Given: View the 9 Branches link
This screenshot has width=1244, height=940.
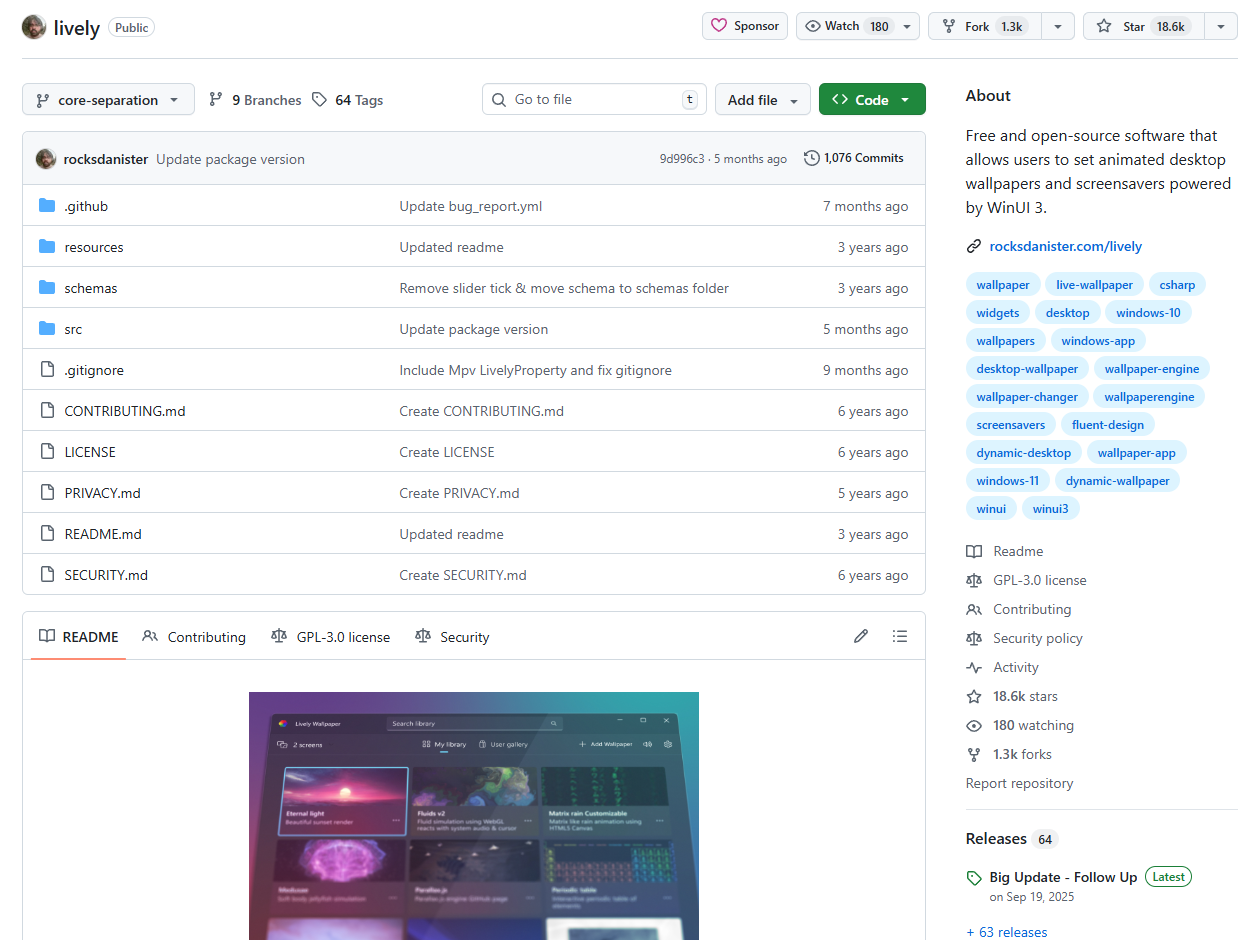Looking at the screenshot, I should coord(255,100).
